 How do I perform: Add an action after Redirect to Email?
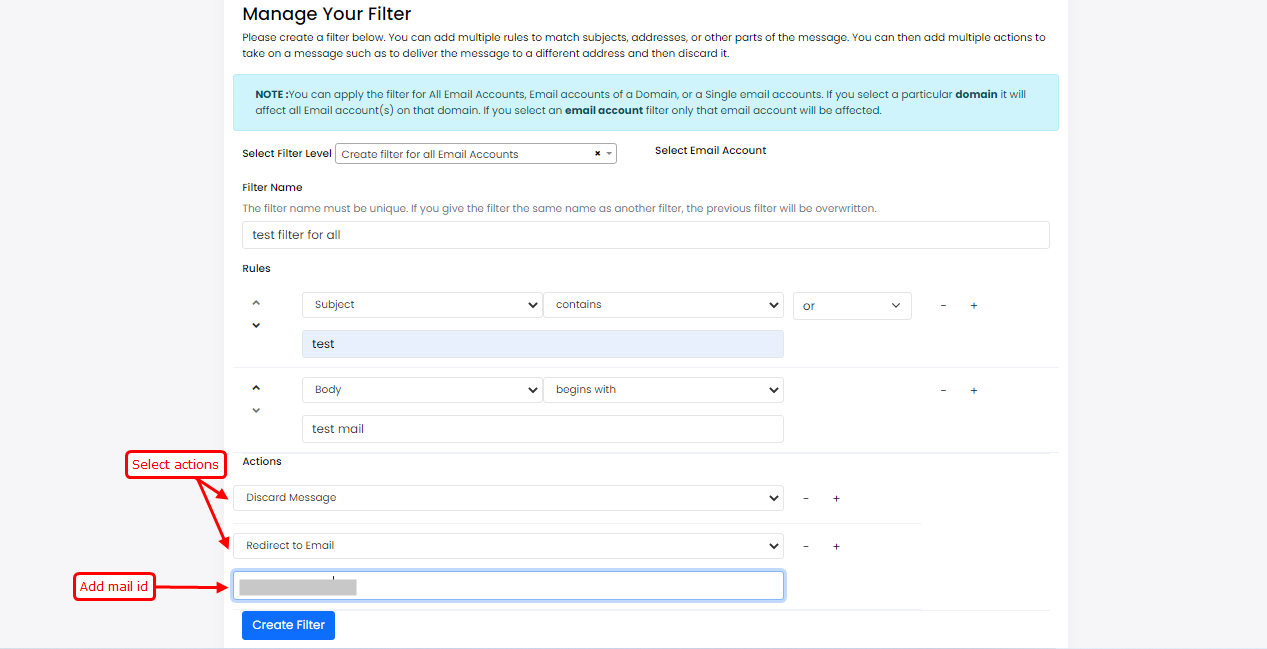837,546
